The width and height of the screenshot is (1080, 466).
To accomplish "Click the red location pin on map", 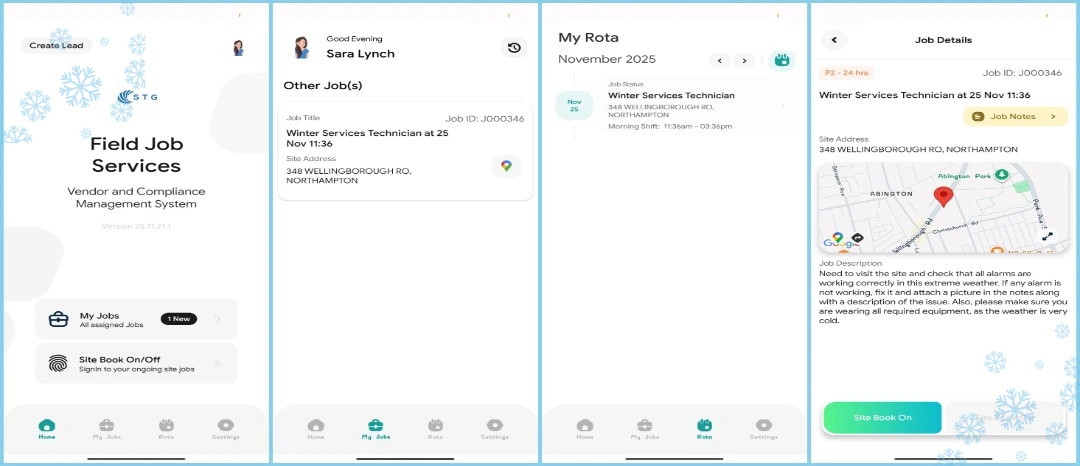I will tap(942, 196).
